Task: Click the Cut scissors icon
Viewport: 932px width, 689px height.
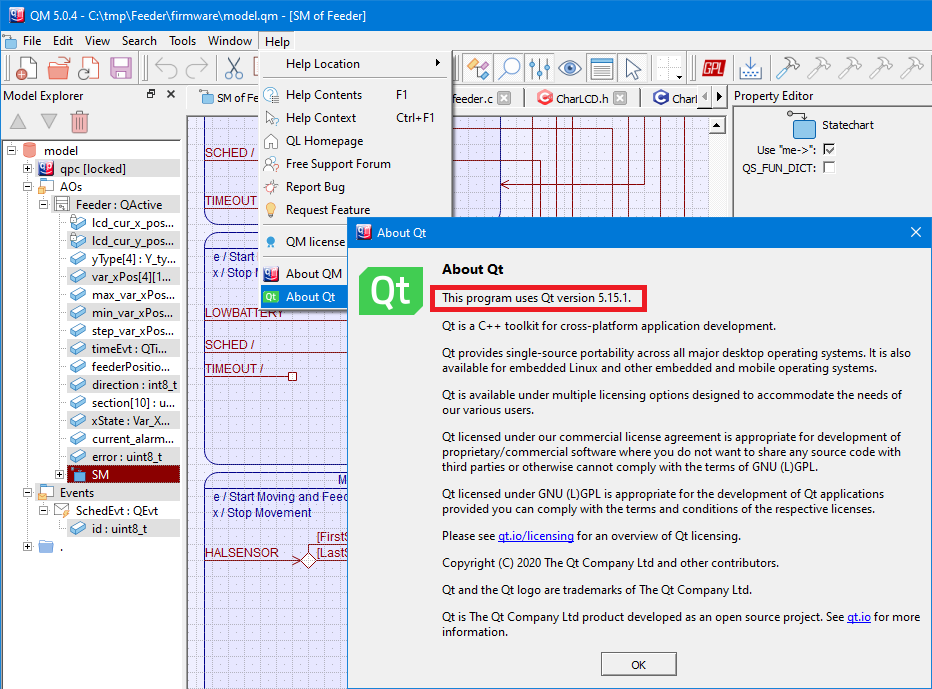Action: 234,68
